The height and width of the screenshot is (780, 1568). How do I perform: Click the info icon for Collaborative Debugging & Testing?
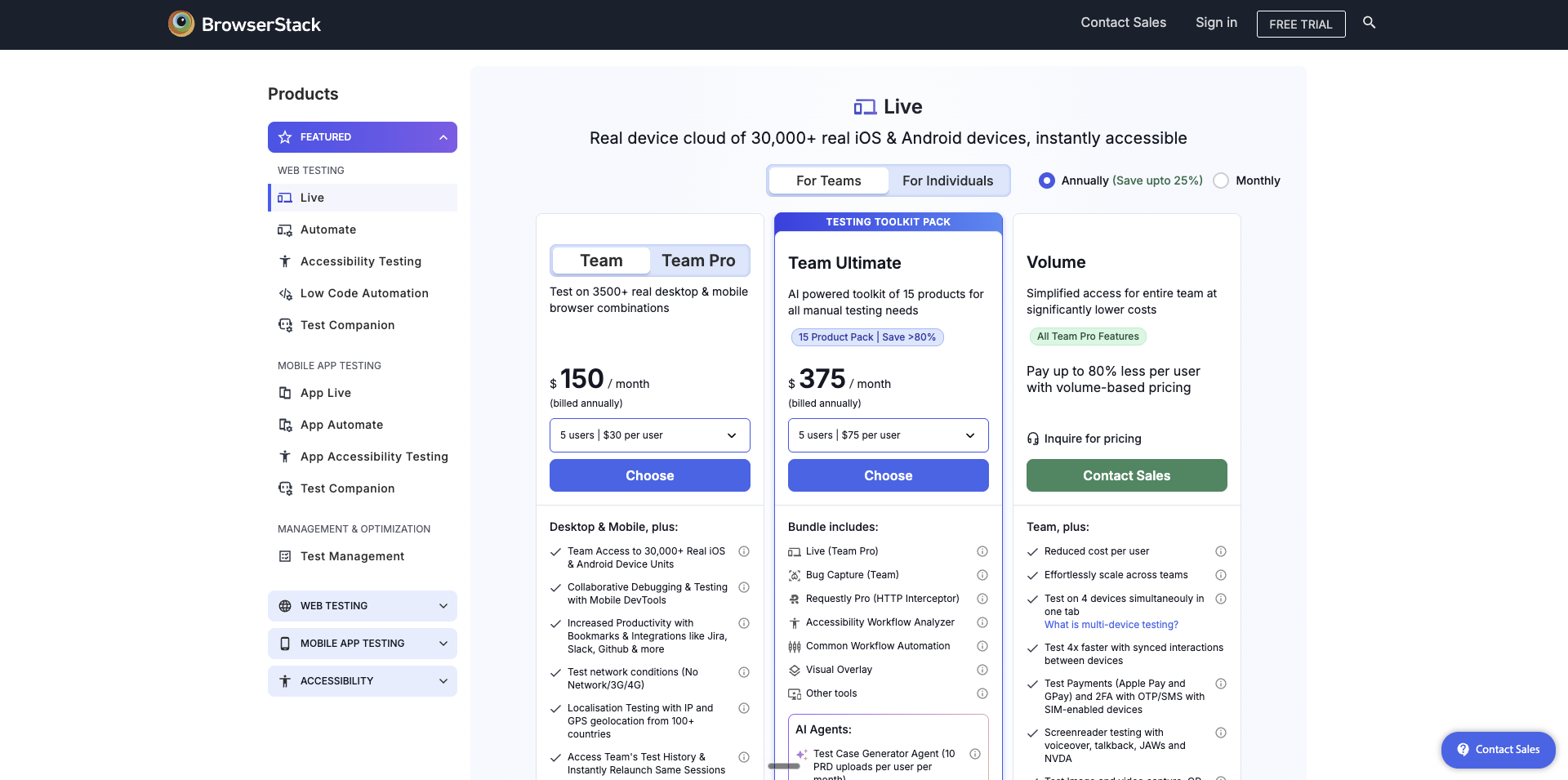pyautogui.click(x=744, y=587)
